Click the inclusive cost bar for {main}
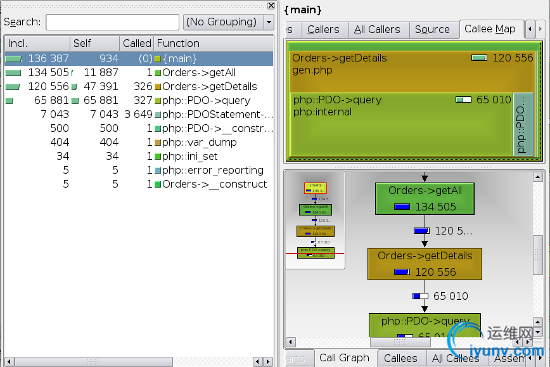 click(x=14, y=59)
